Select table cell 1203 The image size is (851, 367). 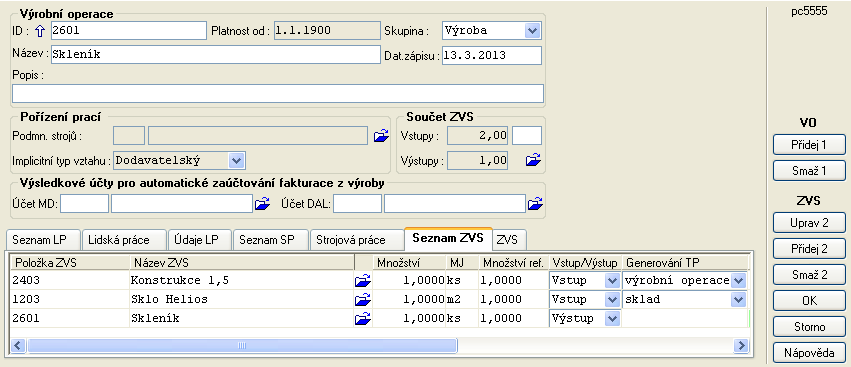(x=70, y=299)
